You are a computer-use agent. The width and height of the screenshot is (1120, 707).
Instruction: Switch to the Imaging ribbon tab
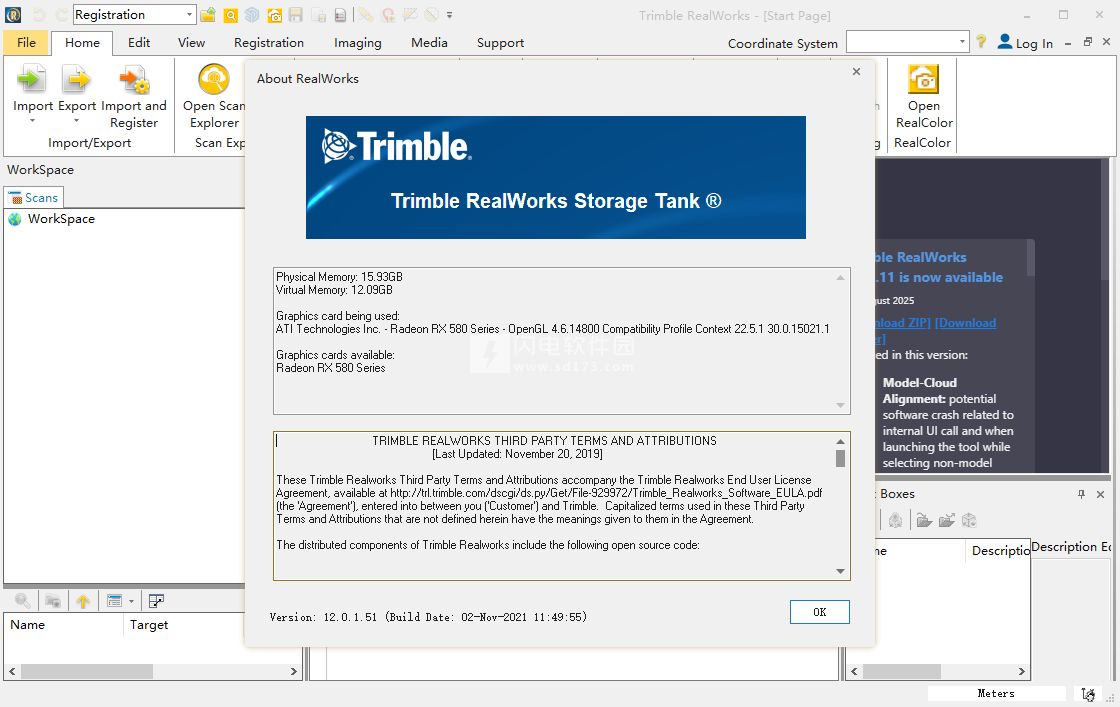pyautogui.click(x=357, y=43)
